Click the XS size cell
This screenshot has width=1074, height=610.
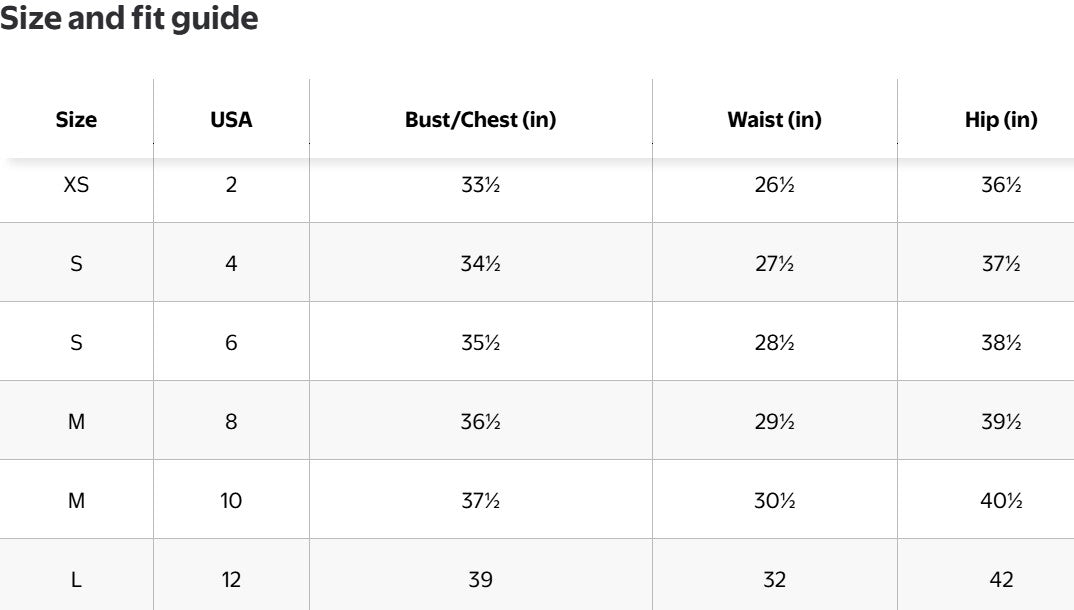[76, 185]
